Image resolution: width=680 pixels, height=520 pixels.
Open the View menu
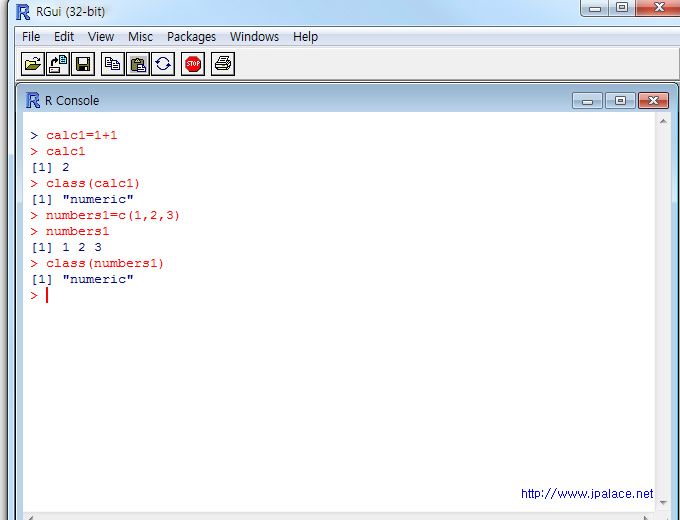(x=101, y=37)
